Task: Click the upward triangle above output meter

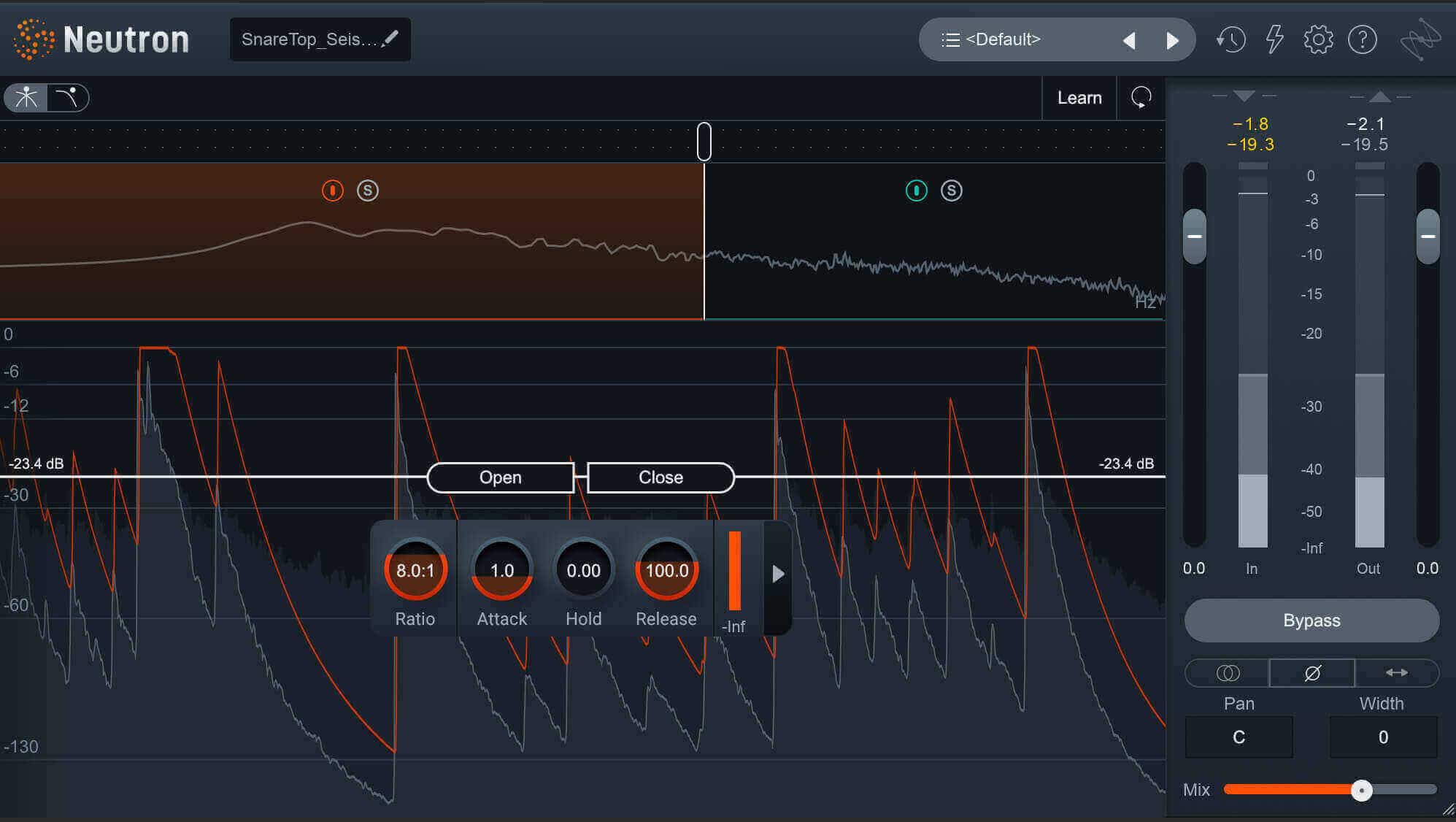Action: click(x=1379, y=96)
